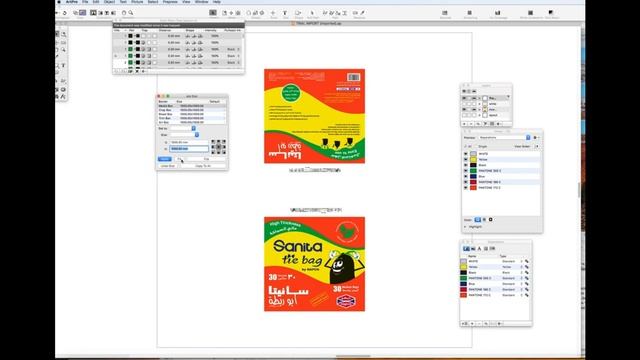
Task: Select the first highlighted view icon in Separations panel
Action: coord(466,249)
